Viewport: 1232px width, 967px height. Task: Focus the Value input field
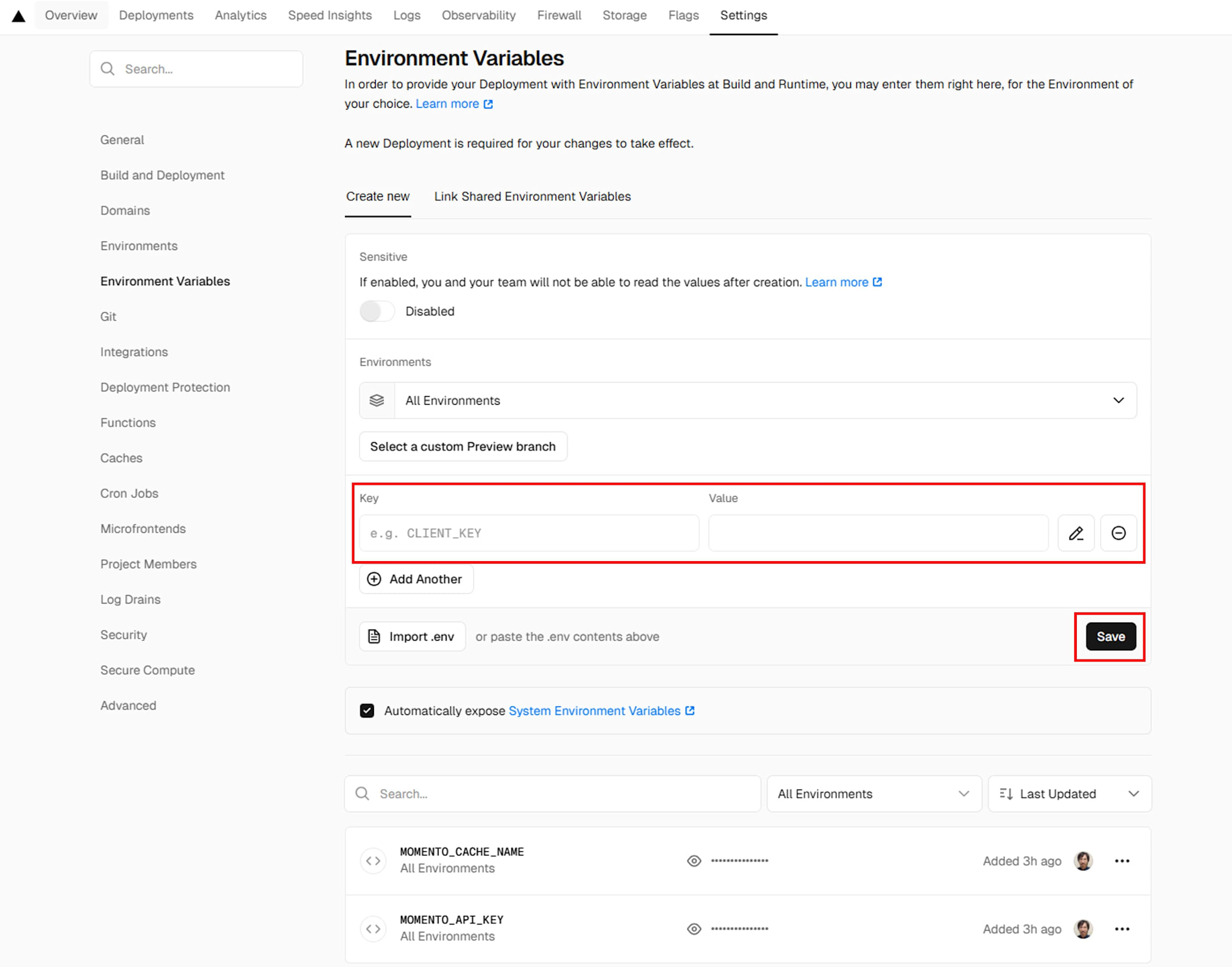(878, 533)
